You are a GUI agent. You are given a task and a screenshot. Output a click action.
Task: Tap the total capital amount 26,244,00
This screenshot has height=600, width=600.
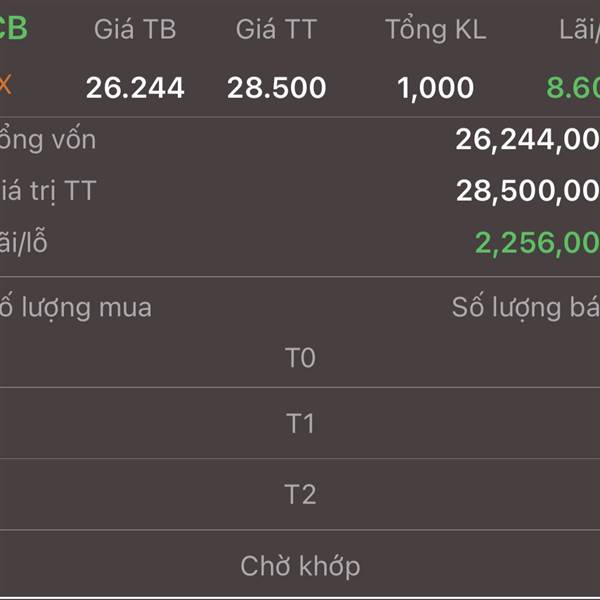click(528, 140)
